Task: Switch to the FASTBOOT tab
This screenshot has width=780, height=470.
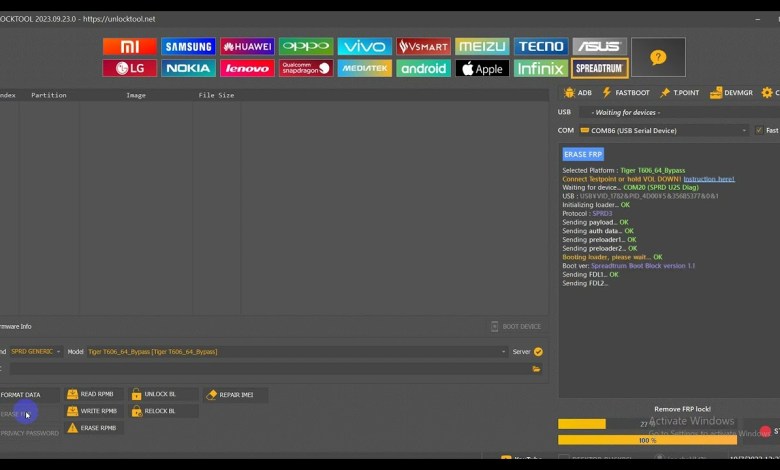Action: [626, 92]
